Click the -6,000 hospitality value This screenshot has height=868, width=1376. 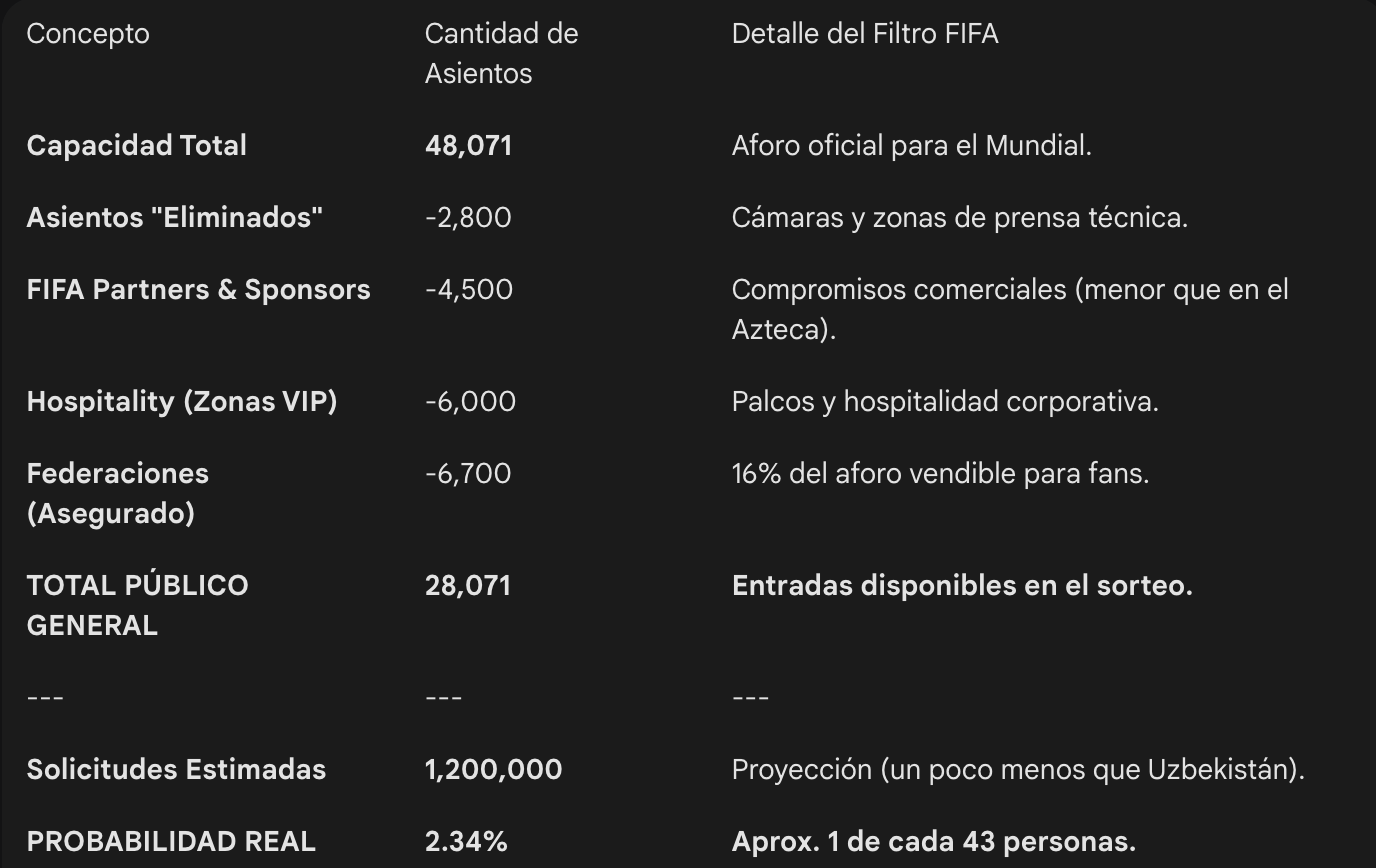[470, 402]
